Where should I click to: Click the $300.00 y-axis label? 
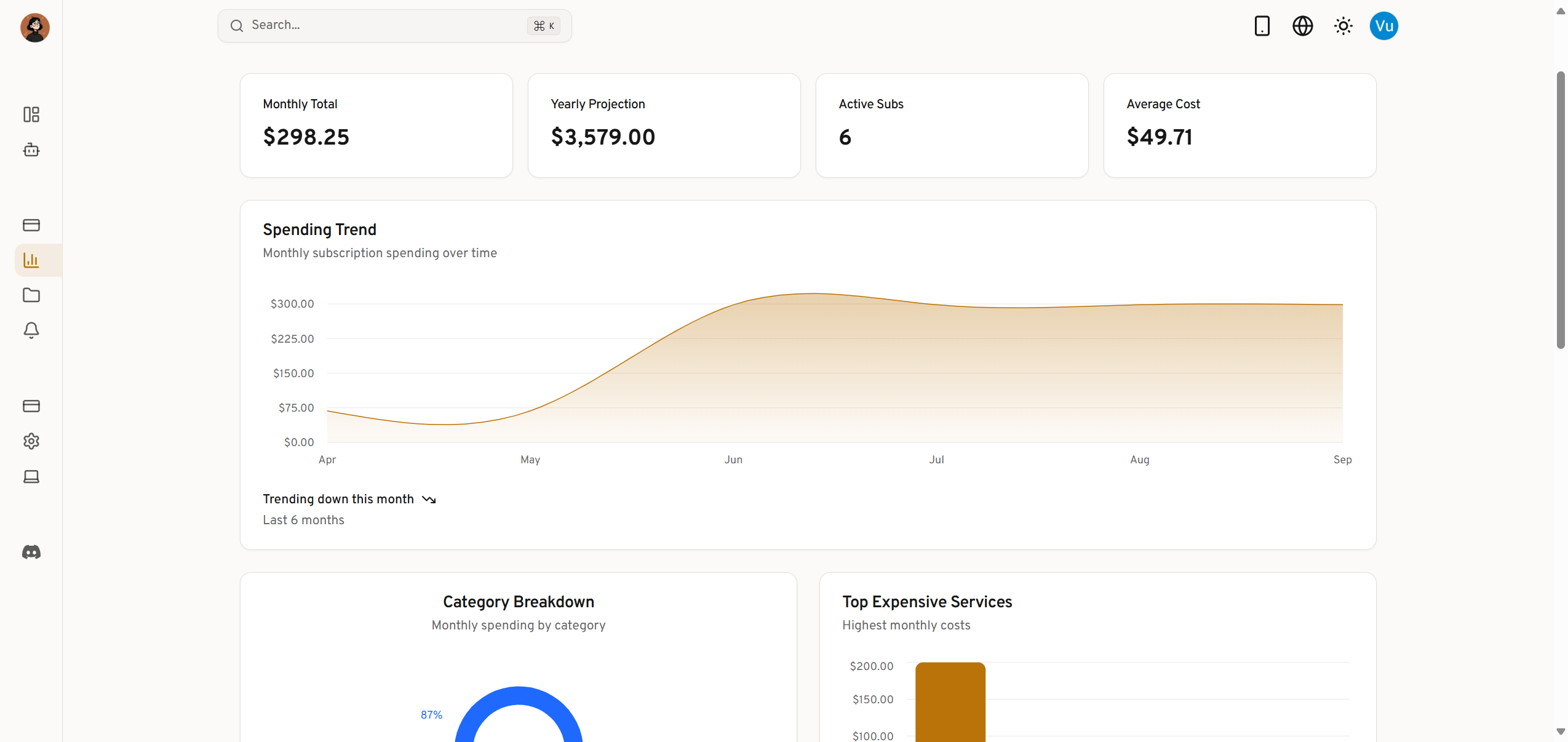point(292,304)
